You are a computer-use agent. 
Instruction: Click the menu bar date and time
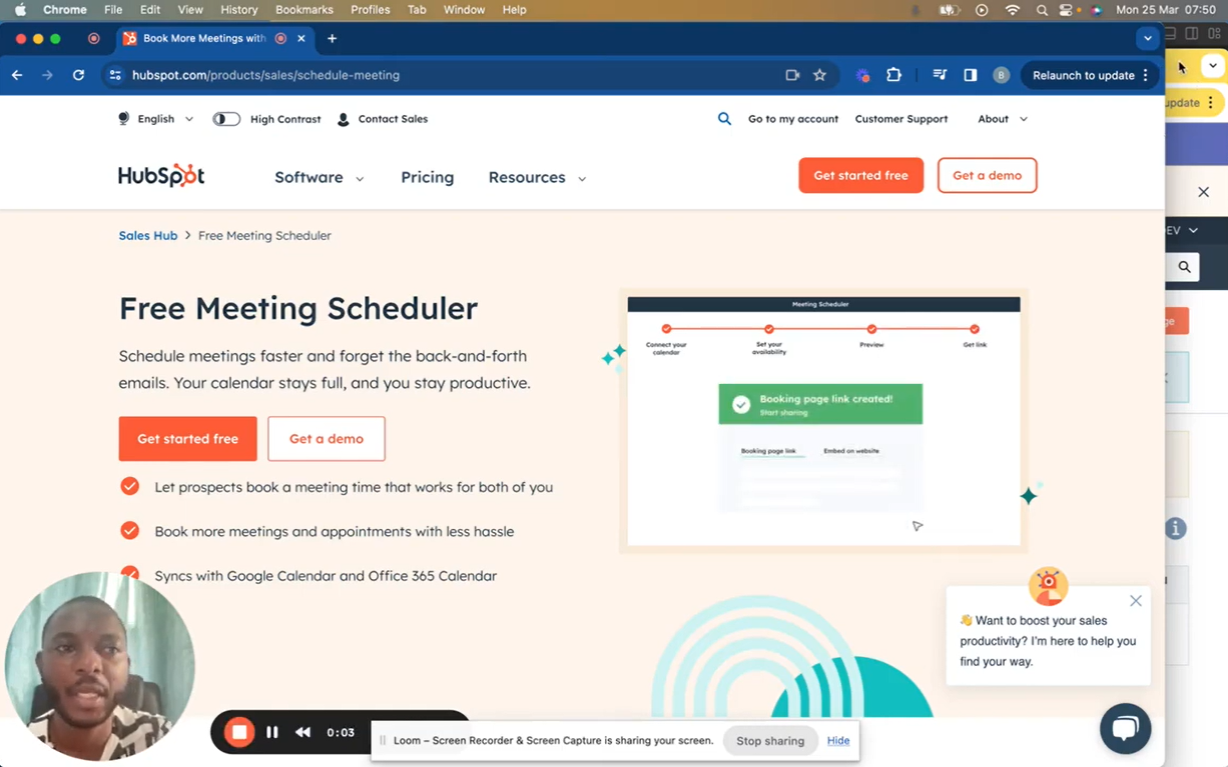coord(1166,10)
